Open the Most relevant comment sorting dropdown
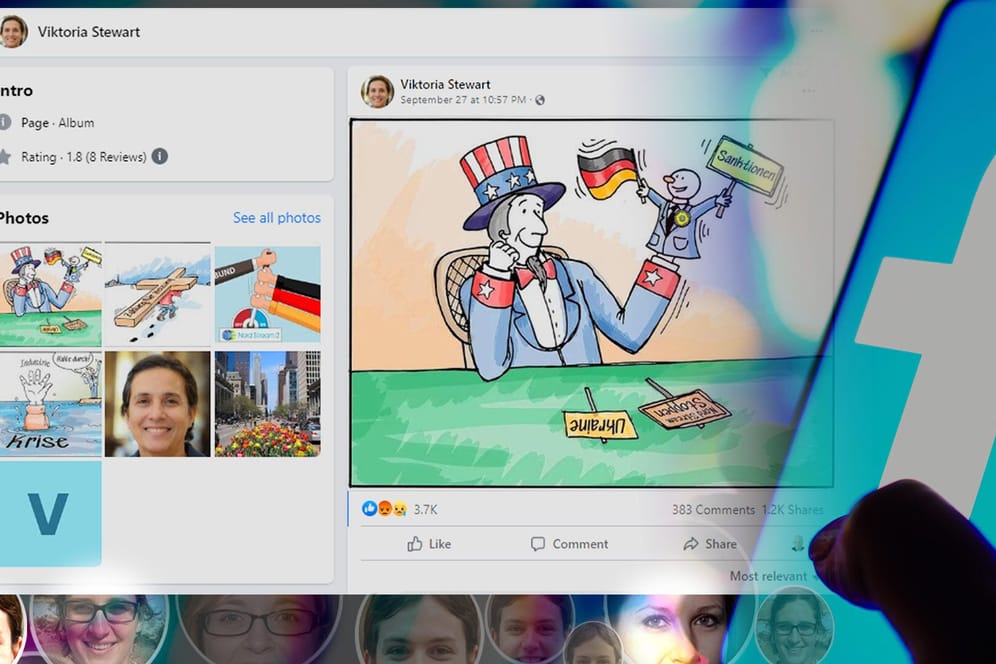Image resolution: width=996 pixels, height=664 pixels. click(773, 576)
